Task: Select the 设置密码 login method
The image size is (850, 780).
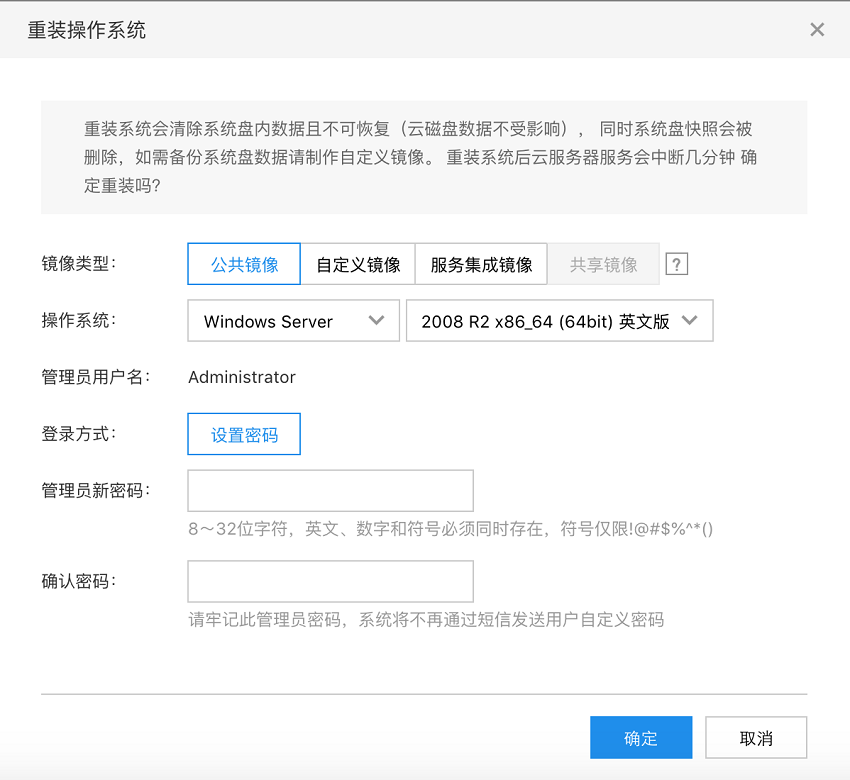Action: [244, 435]
